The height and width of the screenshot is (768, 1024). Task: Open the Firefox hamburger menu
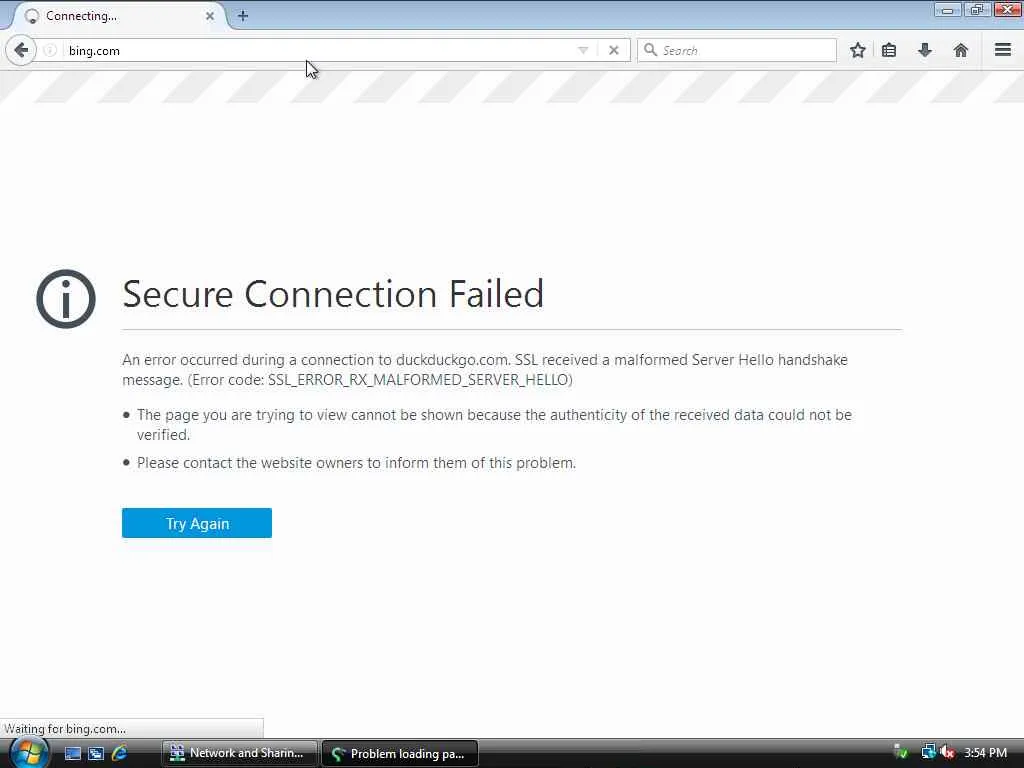coord(1002,50)
